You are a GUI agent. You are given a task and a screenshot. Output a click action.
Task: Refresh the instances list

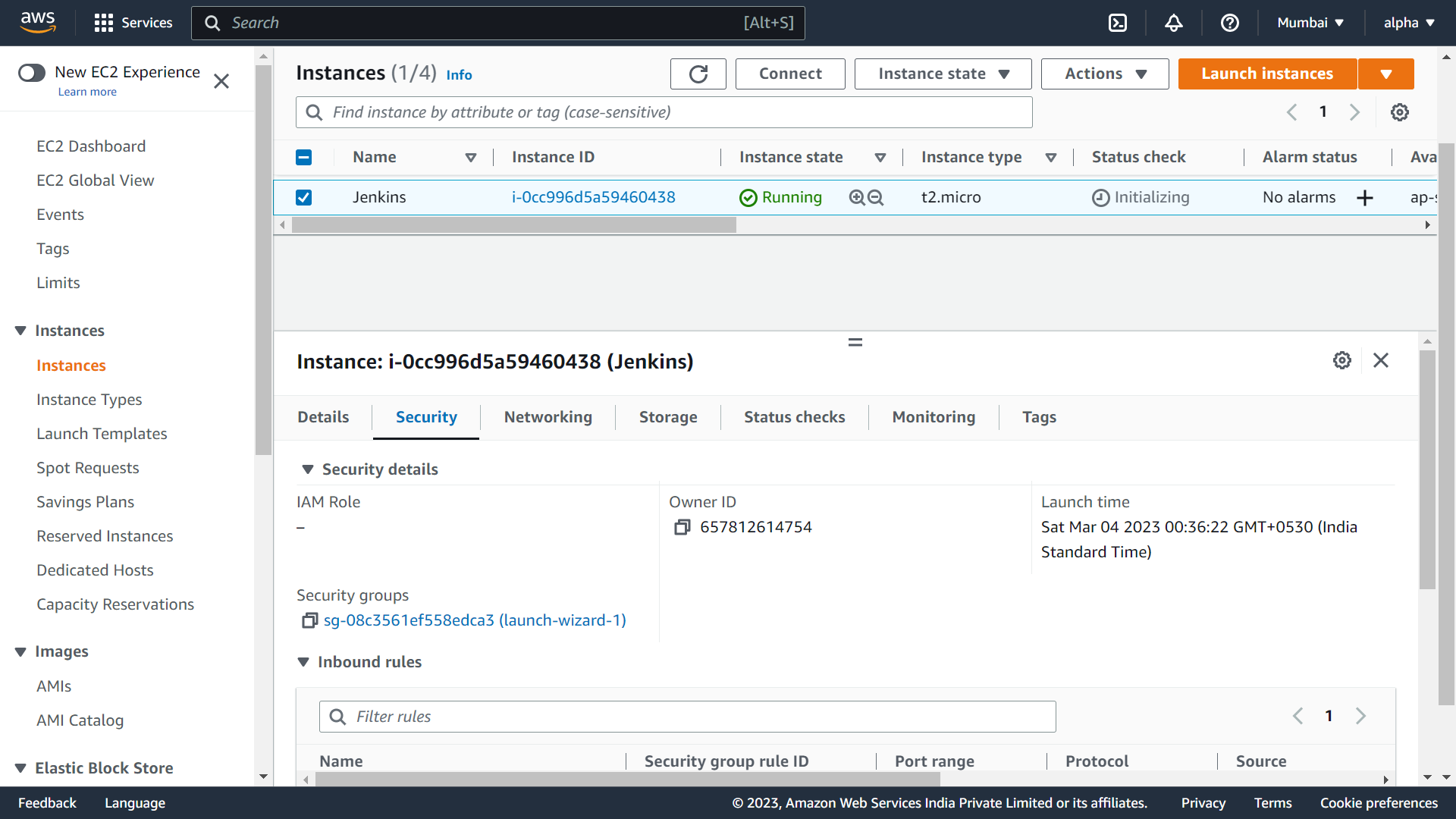pyautogui.click(x=698, y=74)
